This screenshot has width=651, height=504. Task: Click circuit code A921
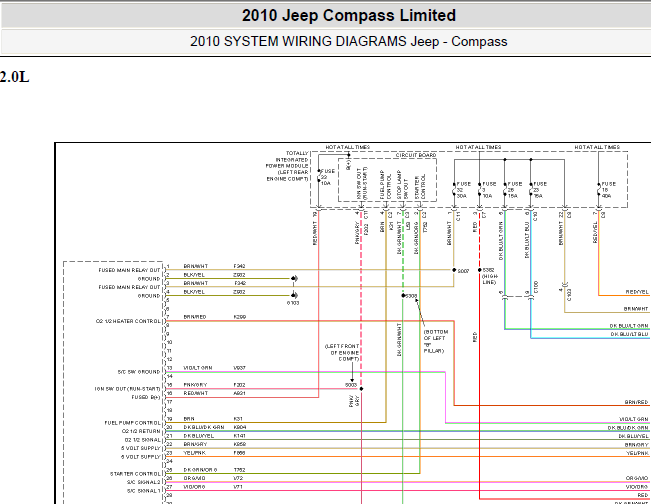(x=240, y=393)
